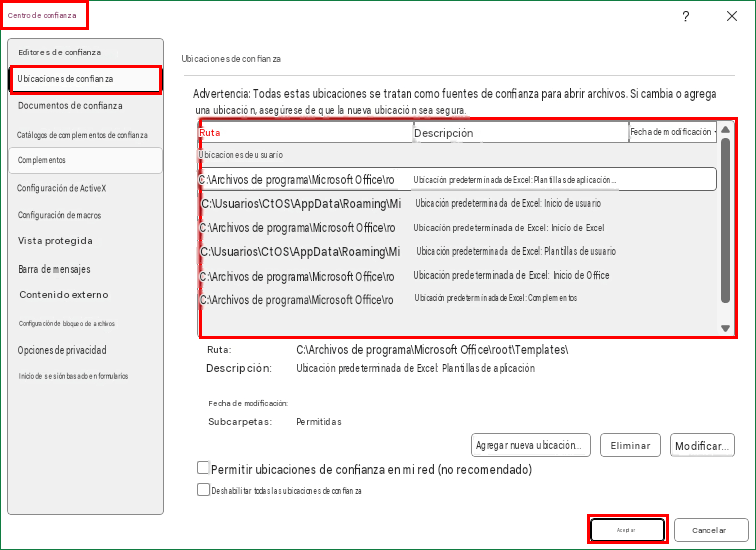Close the Centro de confianza dialog

(731, 16)
